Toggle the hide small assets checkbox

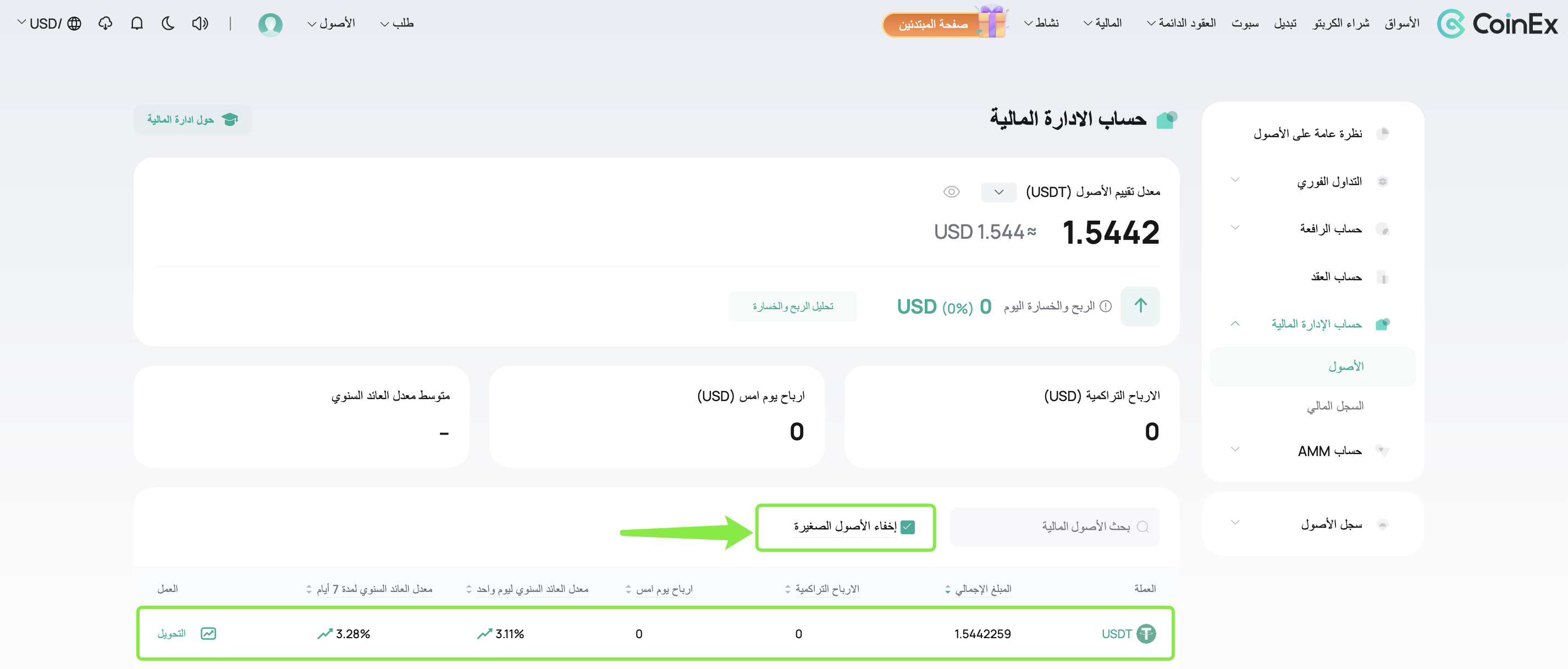(908, 527)
